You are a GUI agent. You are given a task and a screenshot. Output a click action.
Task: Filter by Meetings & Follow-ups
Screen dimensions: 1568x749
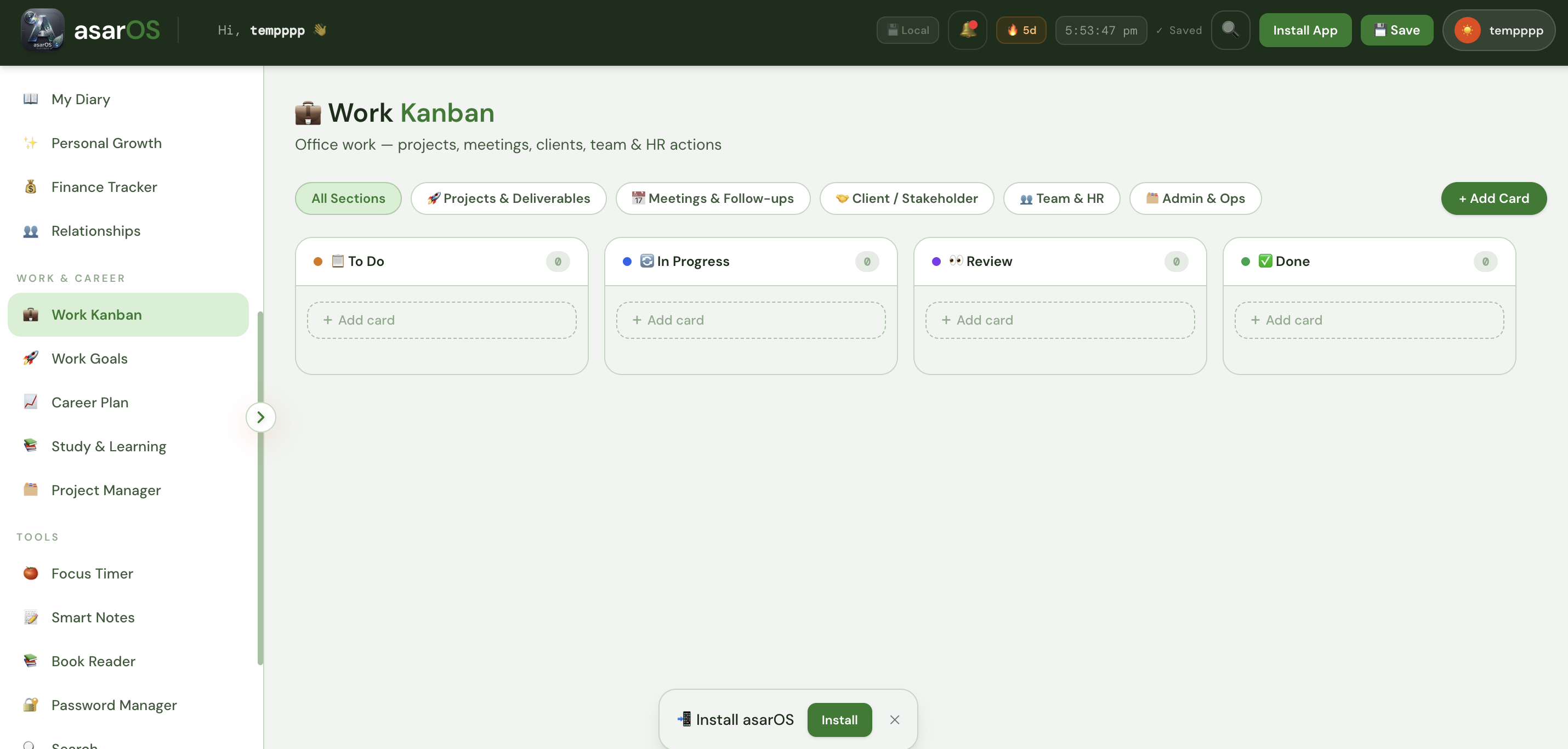(713, 198)
